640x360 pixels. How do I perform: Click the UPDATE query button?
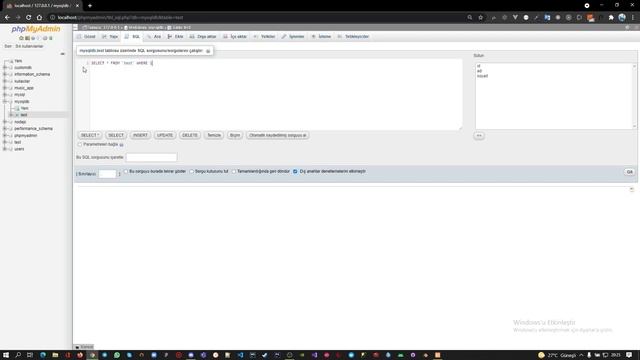pos(165,135)
